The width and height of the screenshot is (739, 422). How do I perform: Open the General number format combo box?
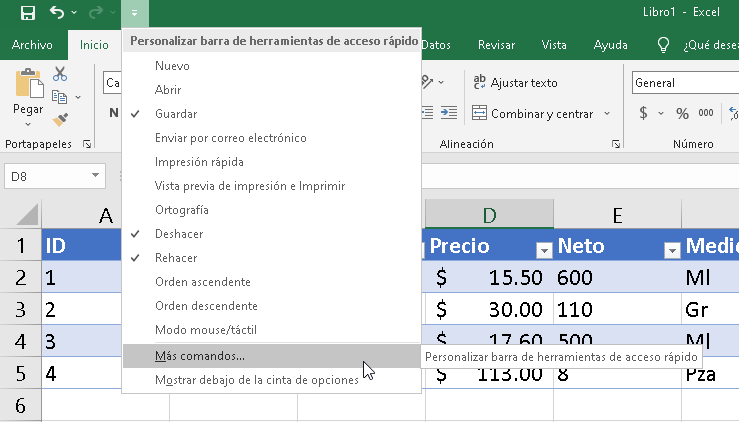tap(685, 83)
